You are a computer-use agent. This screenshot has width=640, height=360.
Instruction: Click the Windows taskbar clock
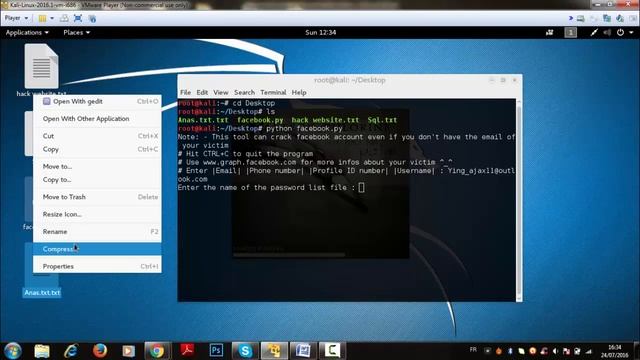tap(614, 351)
